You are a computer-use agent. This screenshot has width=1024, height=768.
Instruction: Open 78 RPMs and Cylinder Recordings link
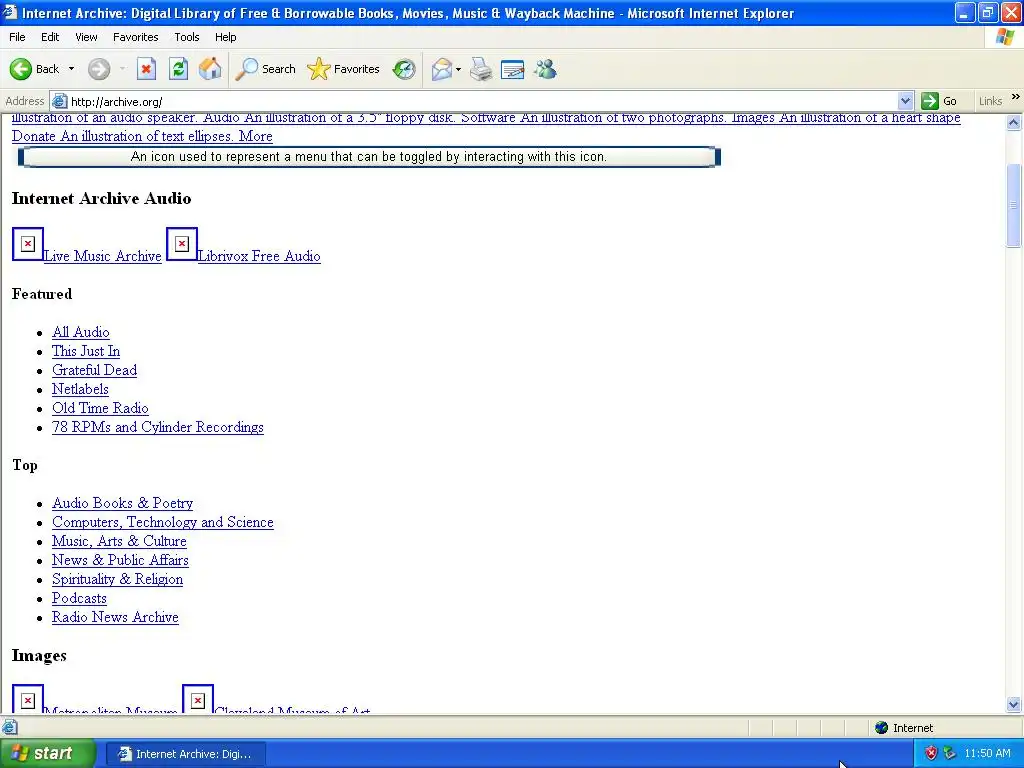coord(158,427)
